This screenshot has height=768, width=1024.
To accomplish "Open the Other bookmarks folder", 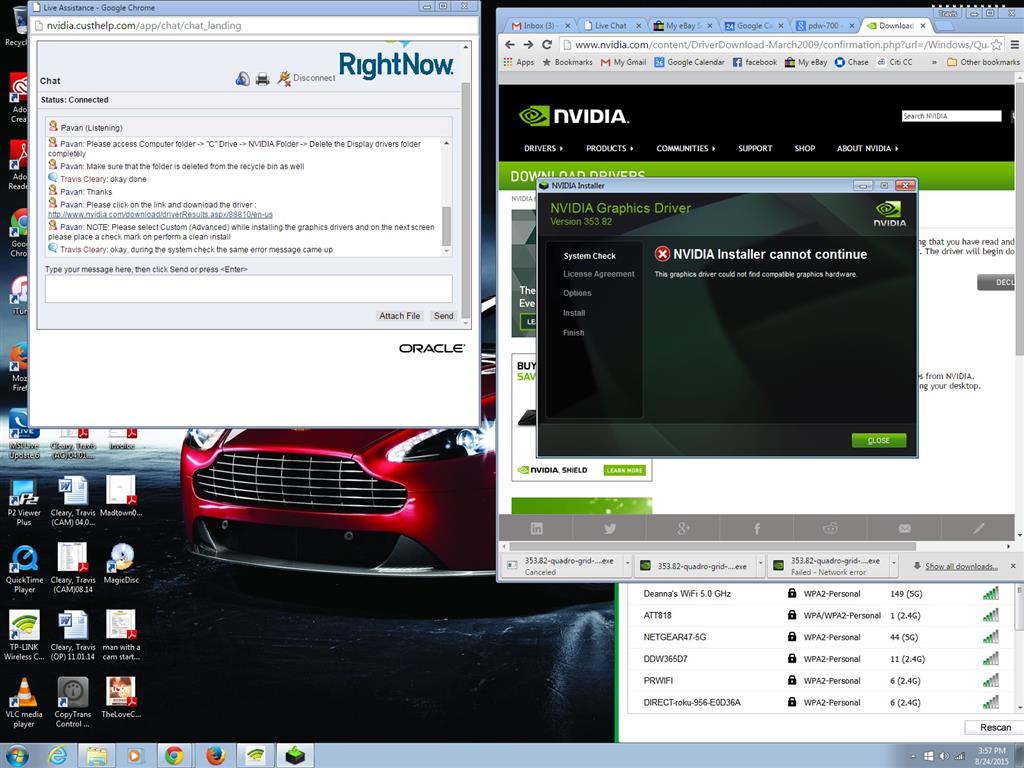I will pyautogui.click(x=983, y=62).
